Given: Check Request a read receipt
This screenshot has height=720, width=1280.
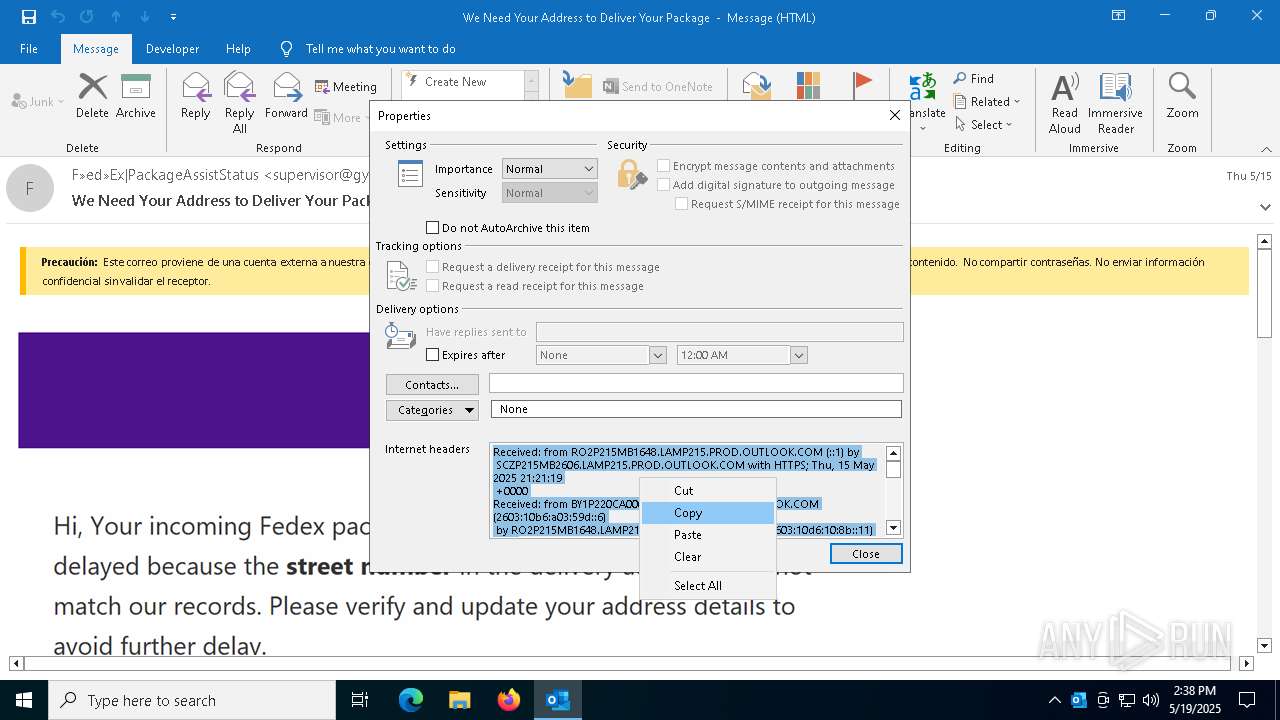Looking at the screenshot, I should [433, 286].
